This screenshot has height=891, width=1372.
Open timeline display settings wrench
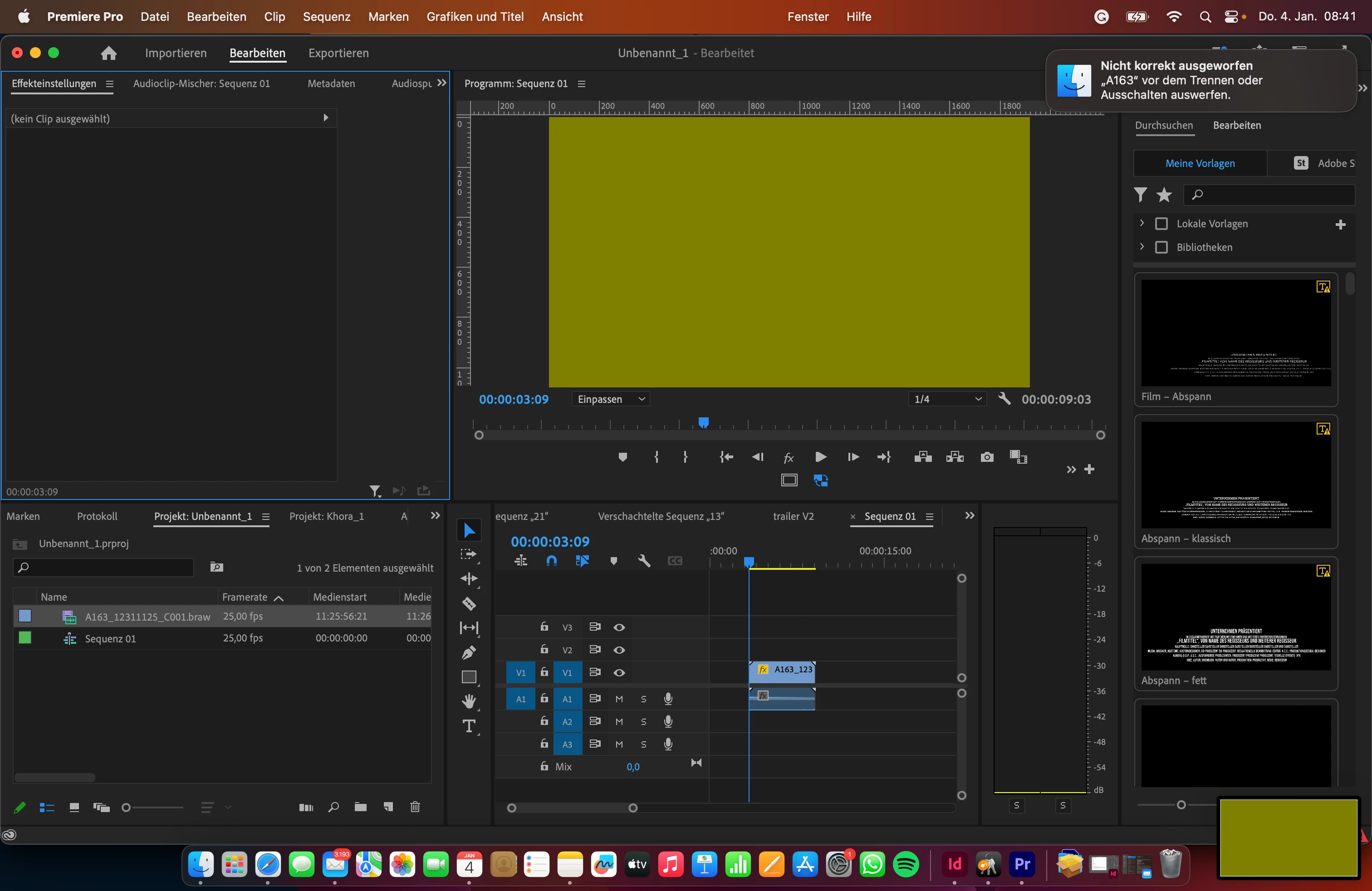pos(644,561)
